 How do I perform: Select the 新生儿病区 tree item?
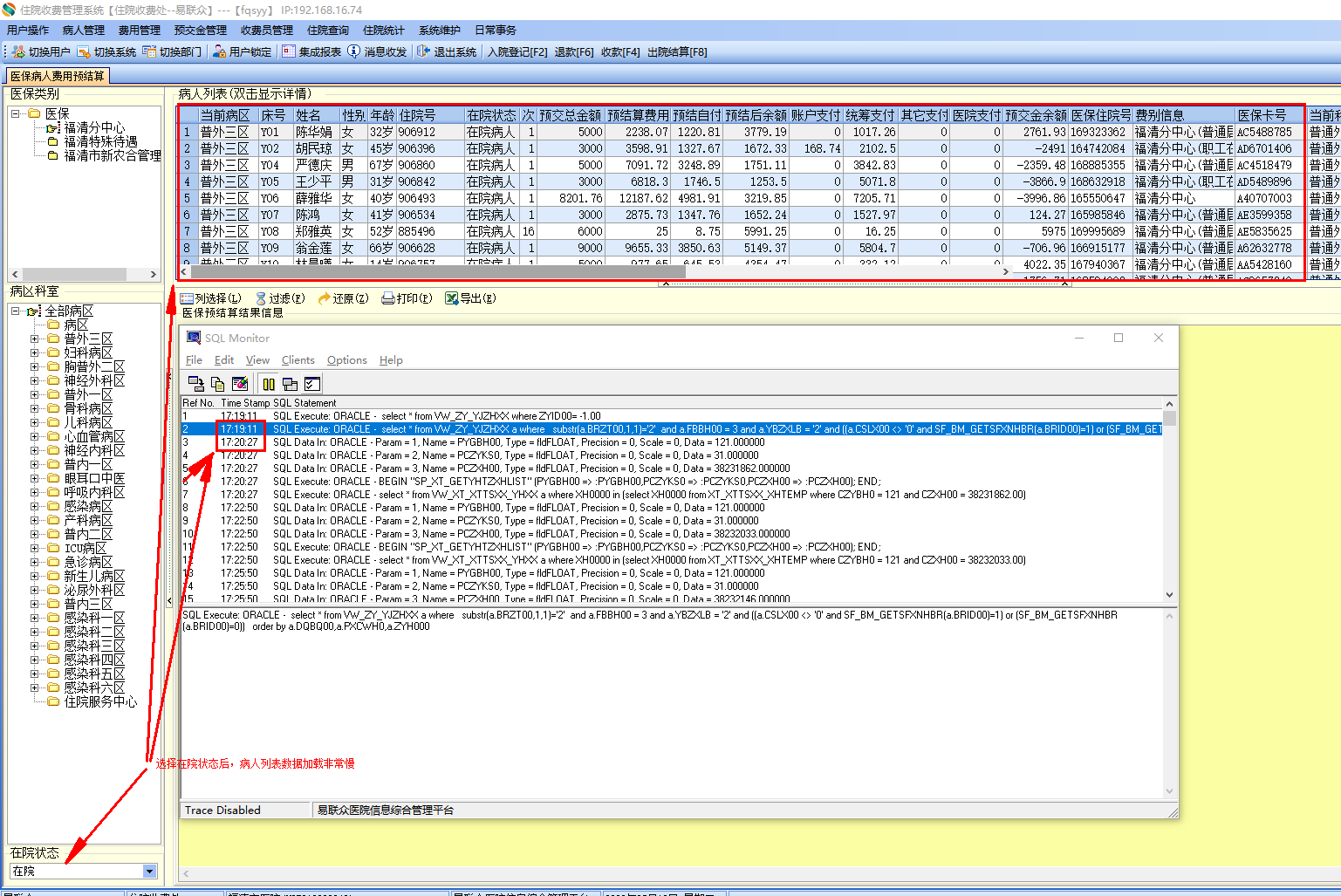click(94, 576)
